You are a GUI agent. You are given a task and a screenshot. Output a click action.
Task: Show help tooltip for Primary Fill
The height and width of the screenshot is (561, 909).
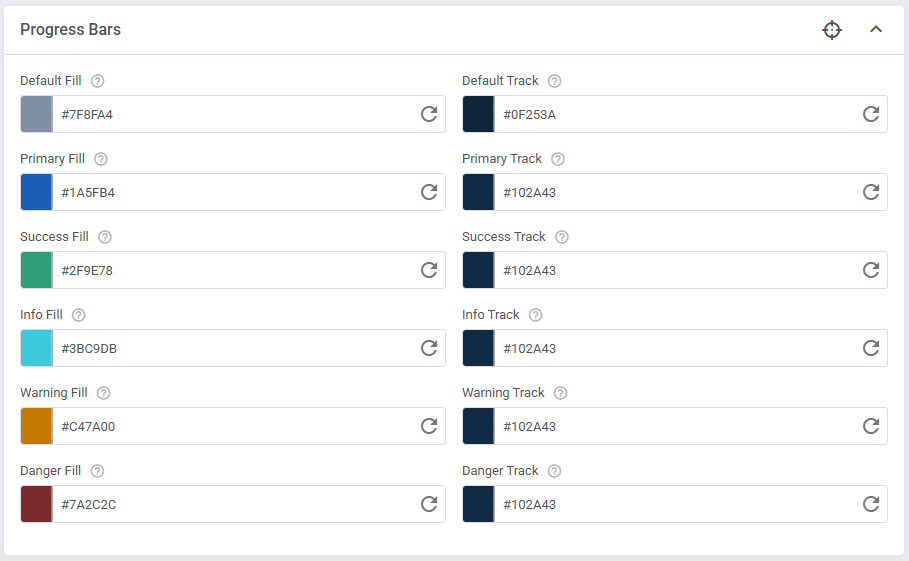pyautogui.click(x=101, y=159)
